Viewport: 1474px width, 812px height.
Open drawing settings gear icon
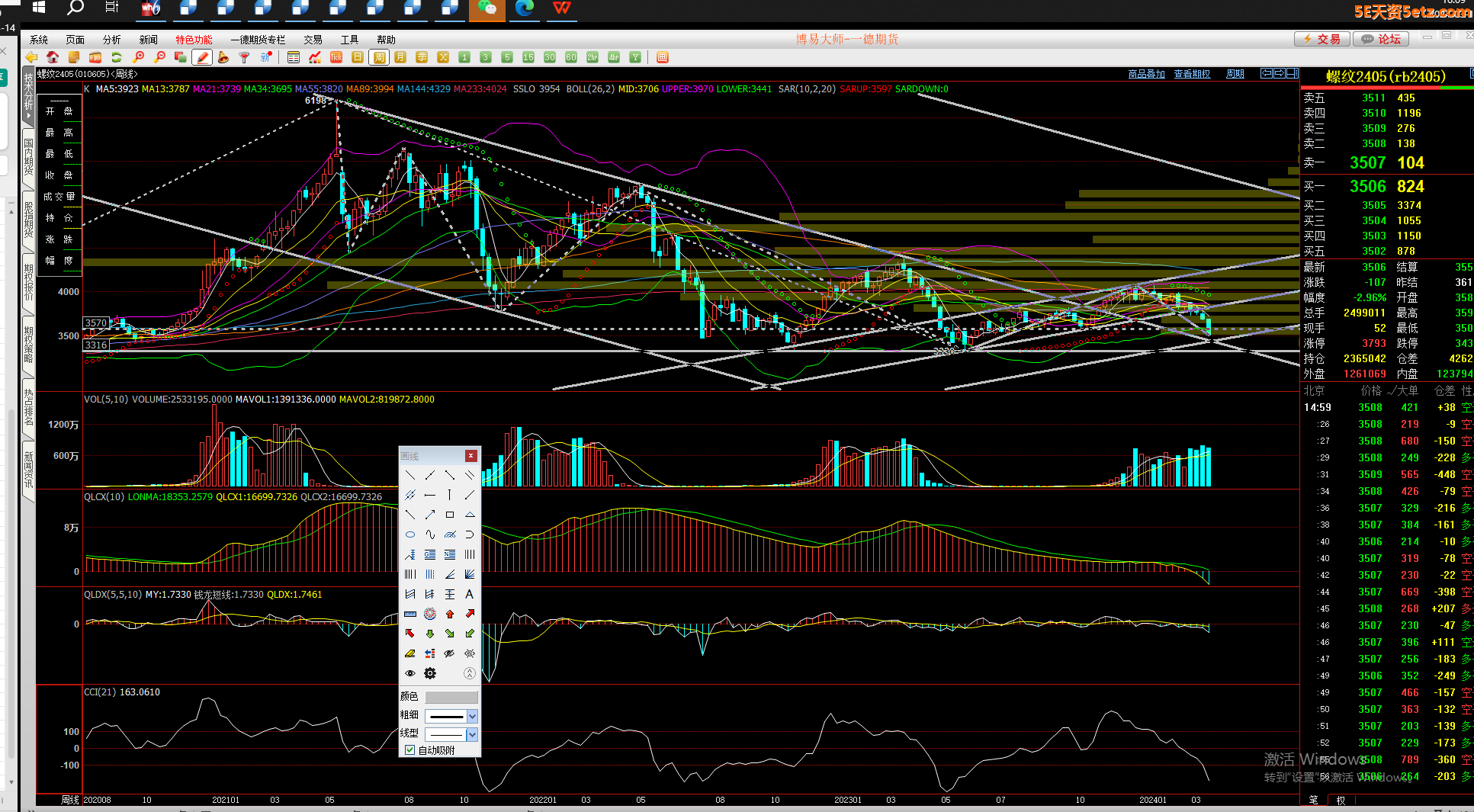[430, 673]
